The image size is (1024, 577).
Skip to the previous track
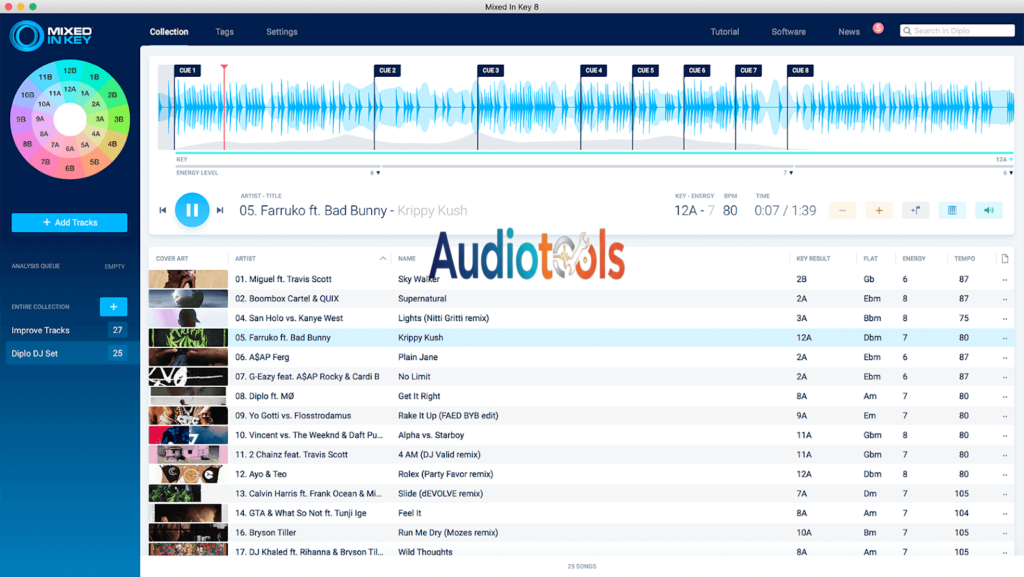pos(163,210)
